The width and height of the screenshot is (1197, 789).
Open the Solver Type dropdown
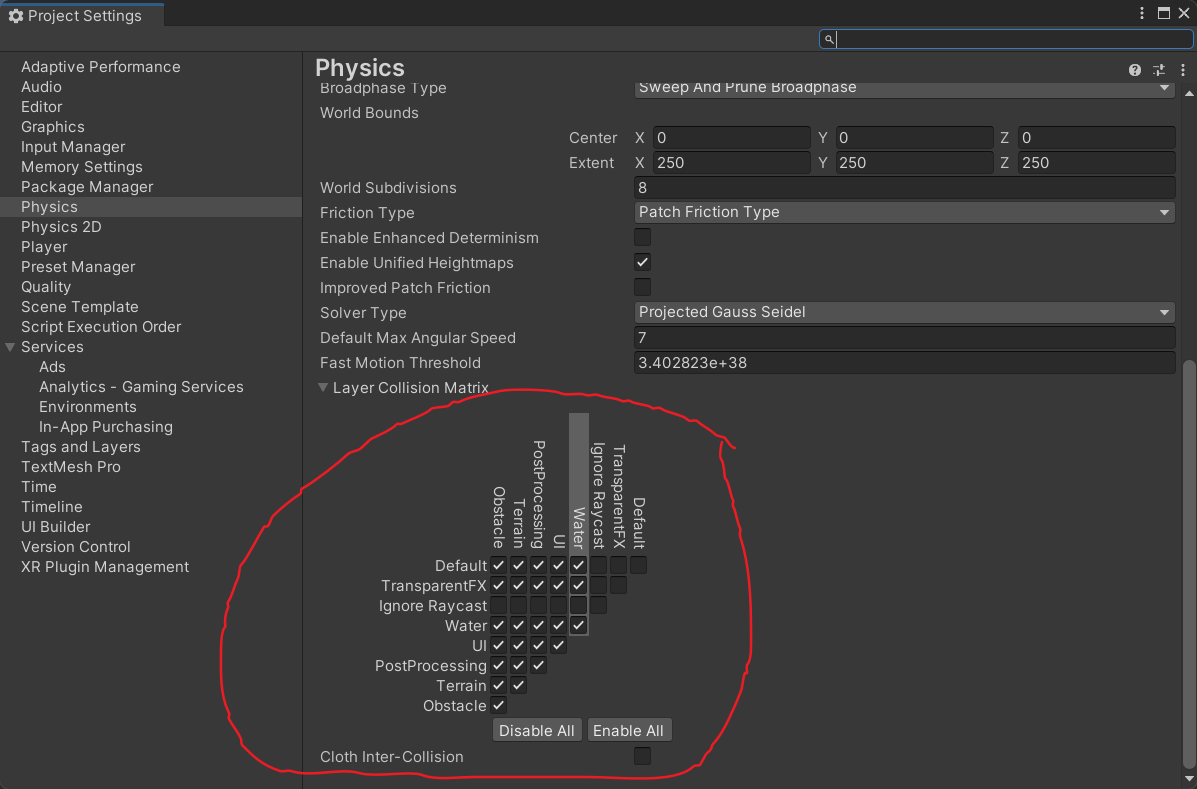pos(904,313)
